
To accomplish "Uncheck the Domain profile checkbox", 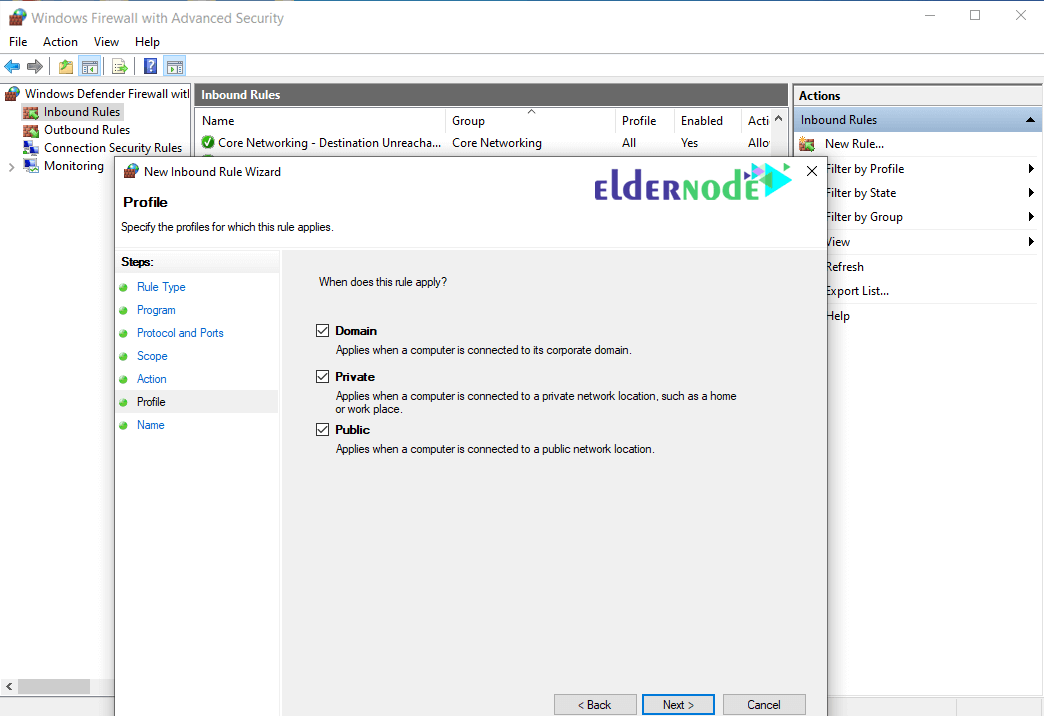I will 322,330.
